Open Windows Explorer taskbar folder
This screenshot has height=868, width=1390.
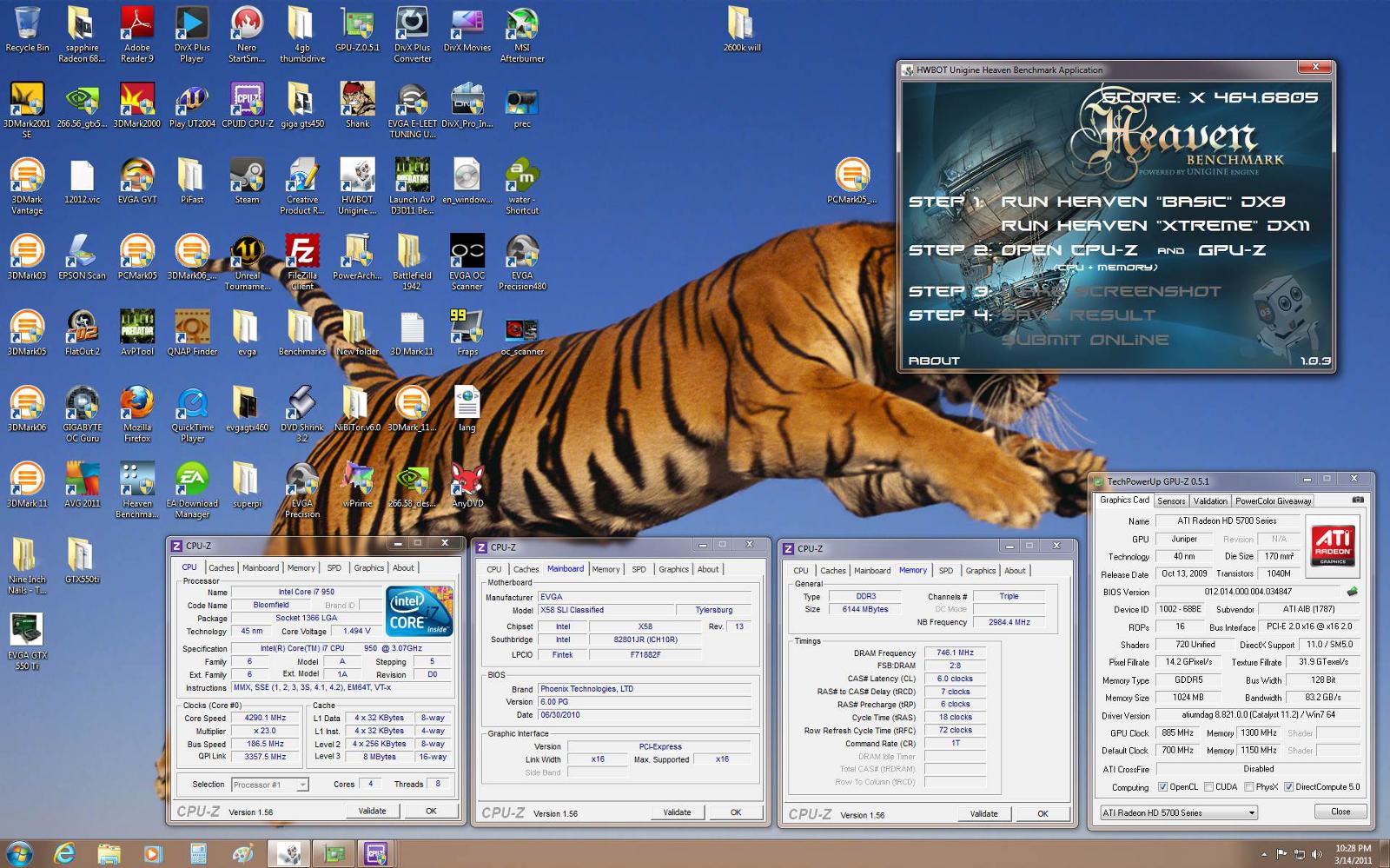[x=109, y=855]
